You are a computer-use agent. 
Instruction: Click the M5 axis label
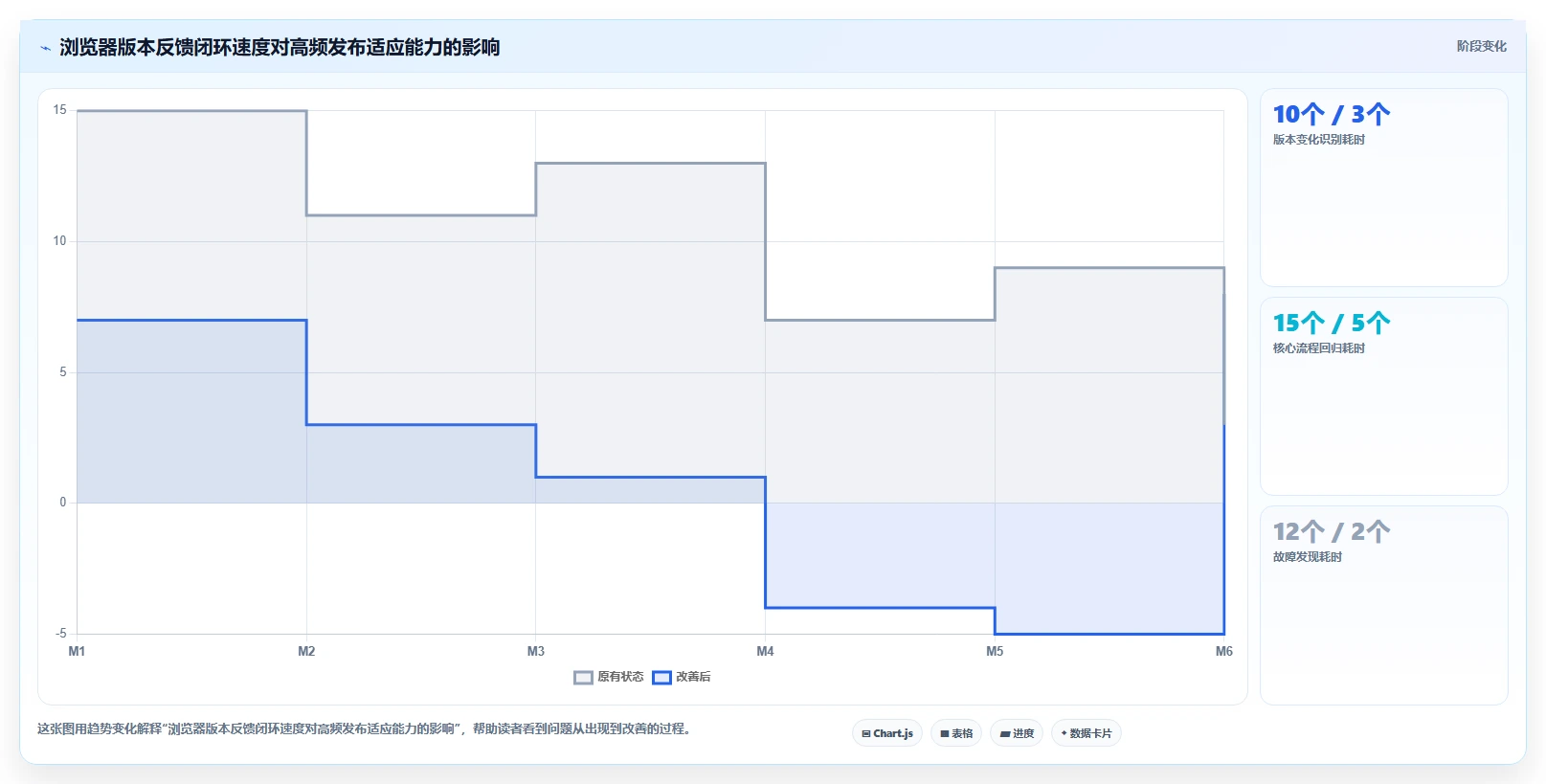[x=995, y=651]
